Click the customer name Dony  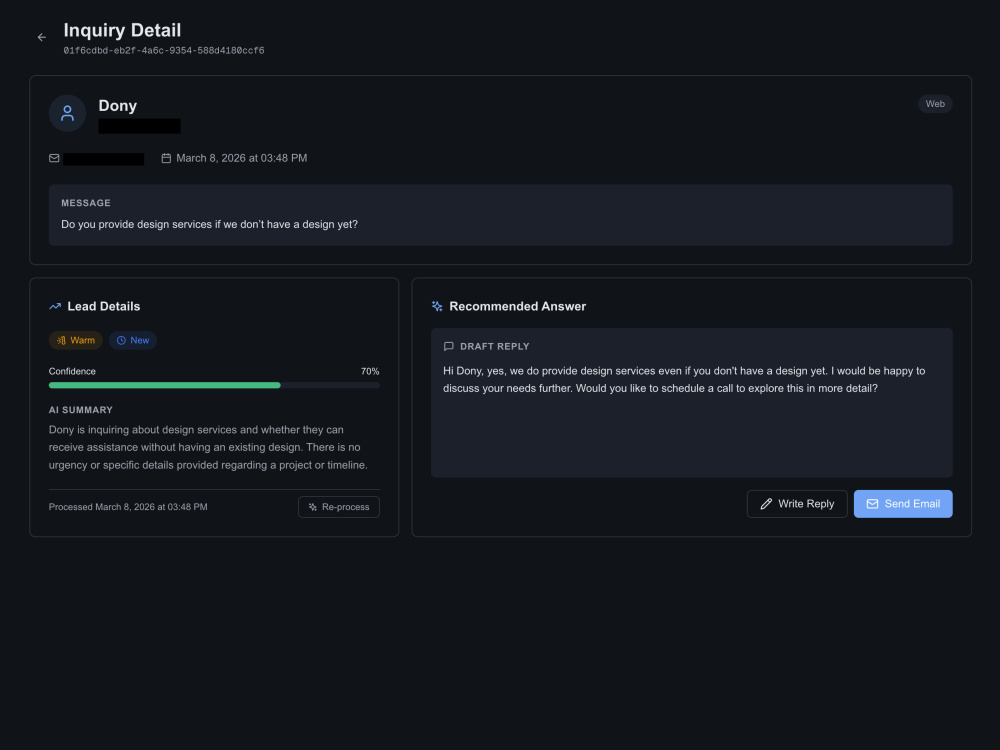[117, 106]
